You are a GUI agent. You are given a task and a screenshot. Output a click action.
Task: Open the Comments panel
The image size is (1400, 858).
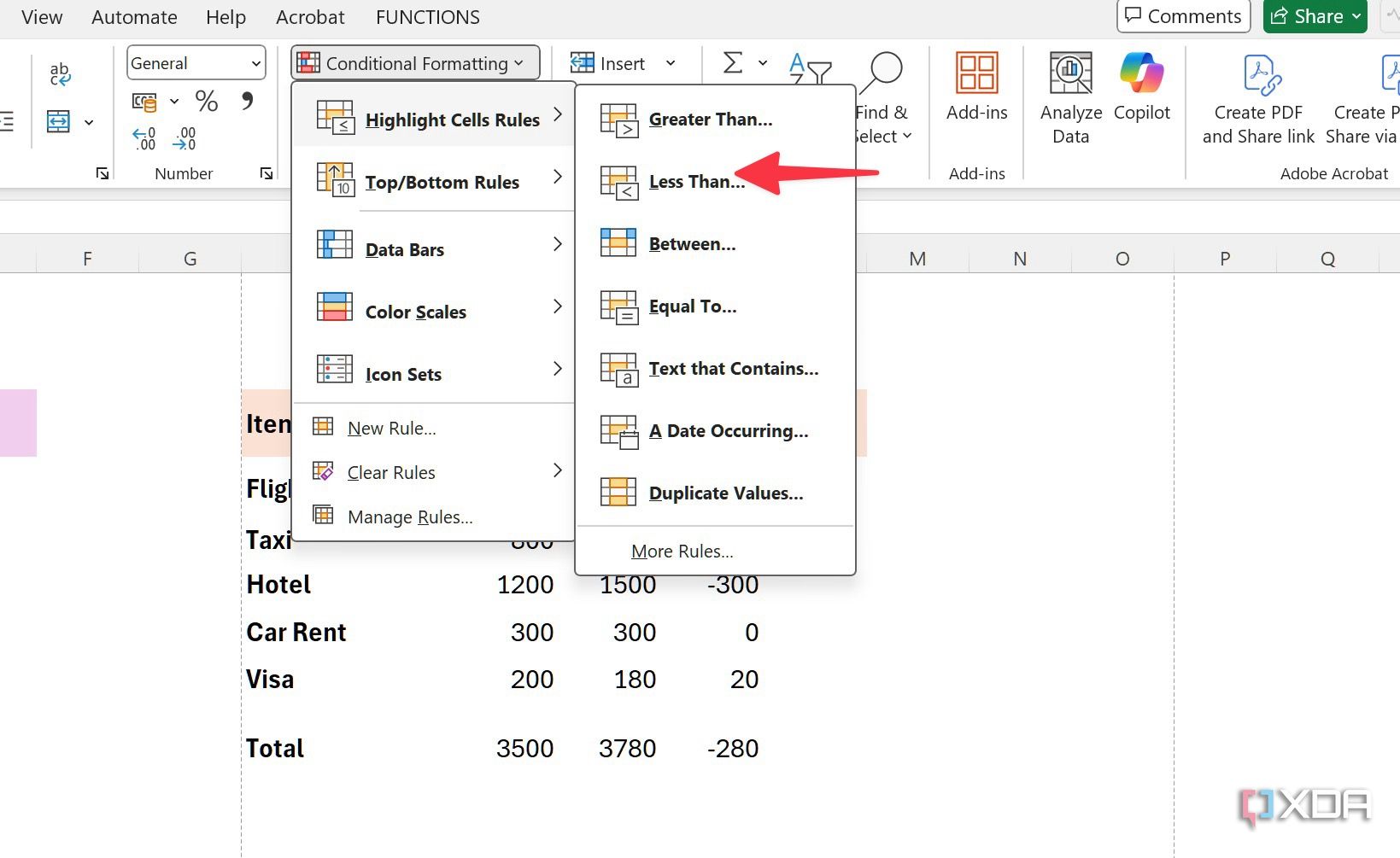coord(1182,15)
